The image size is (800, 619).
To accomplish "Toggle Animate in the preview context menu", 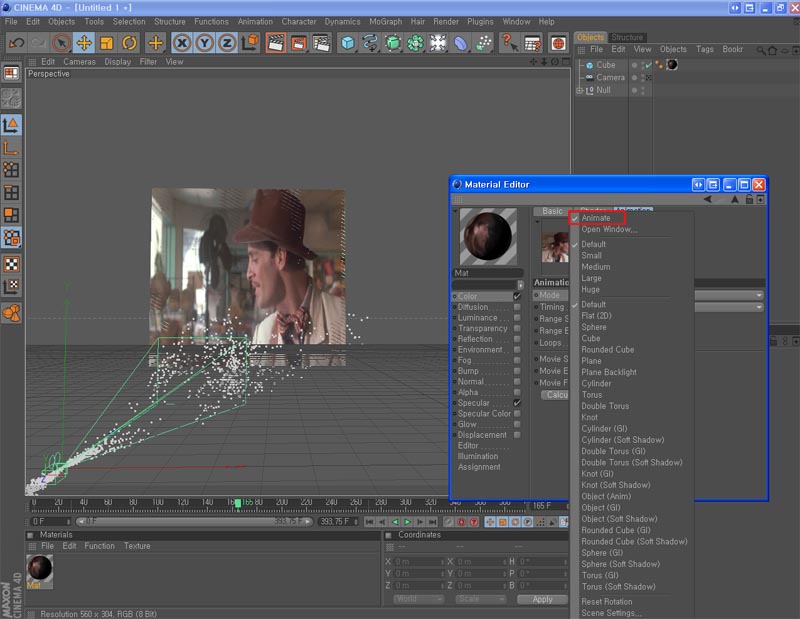I will 596,218.
